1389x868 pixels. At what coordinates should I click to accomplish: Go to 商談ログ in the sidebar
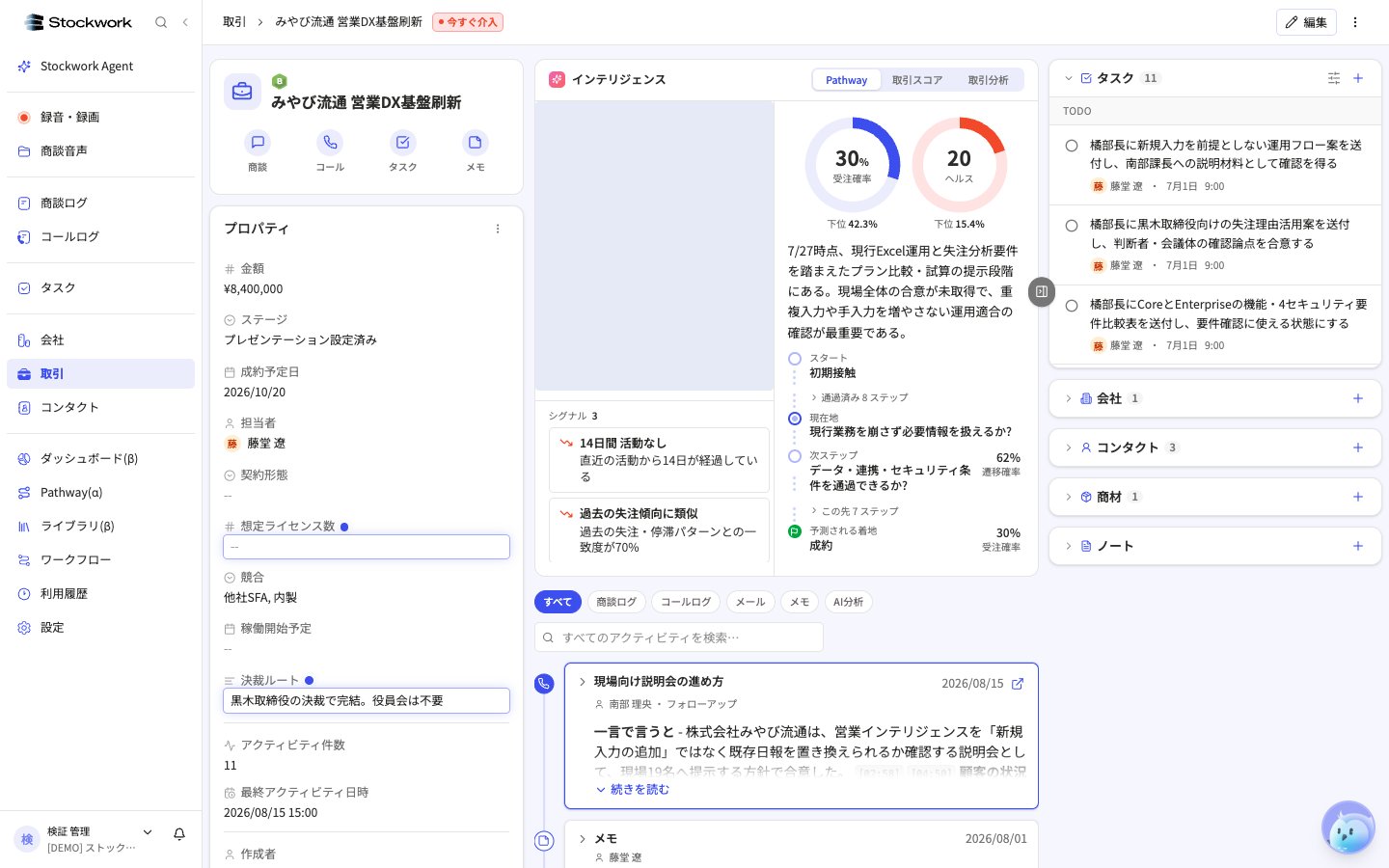coord(100,203)
